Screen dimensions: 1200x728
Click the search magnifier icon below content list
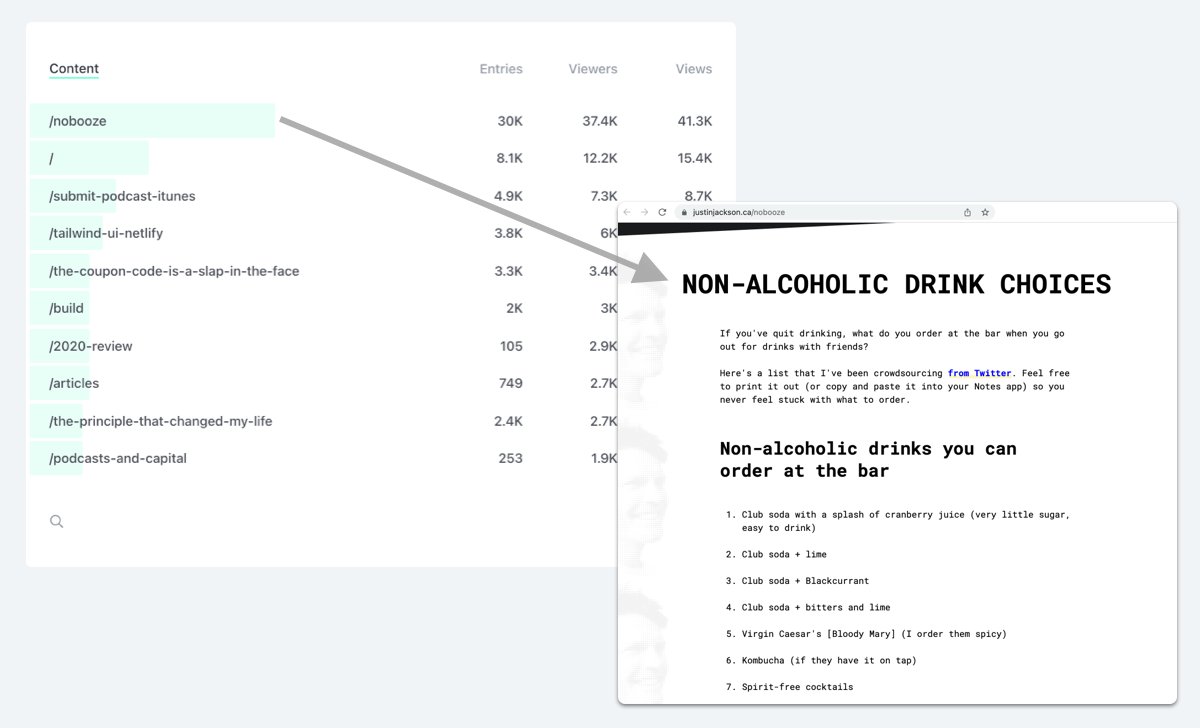[x=57, y=521]
